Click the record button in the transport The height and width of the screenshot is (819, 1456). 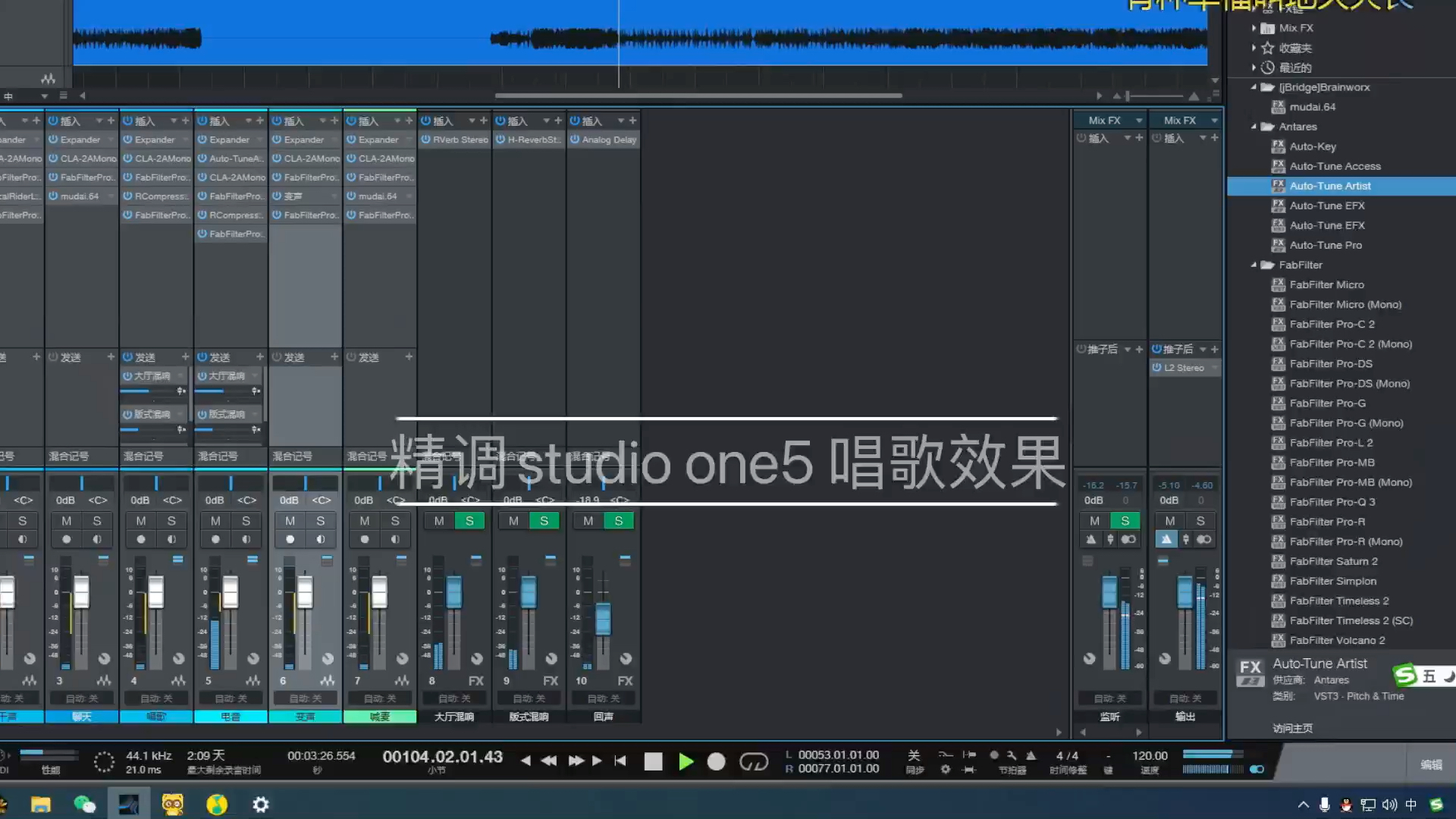tap(715, 761)
